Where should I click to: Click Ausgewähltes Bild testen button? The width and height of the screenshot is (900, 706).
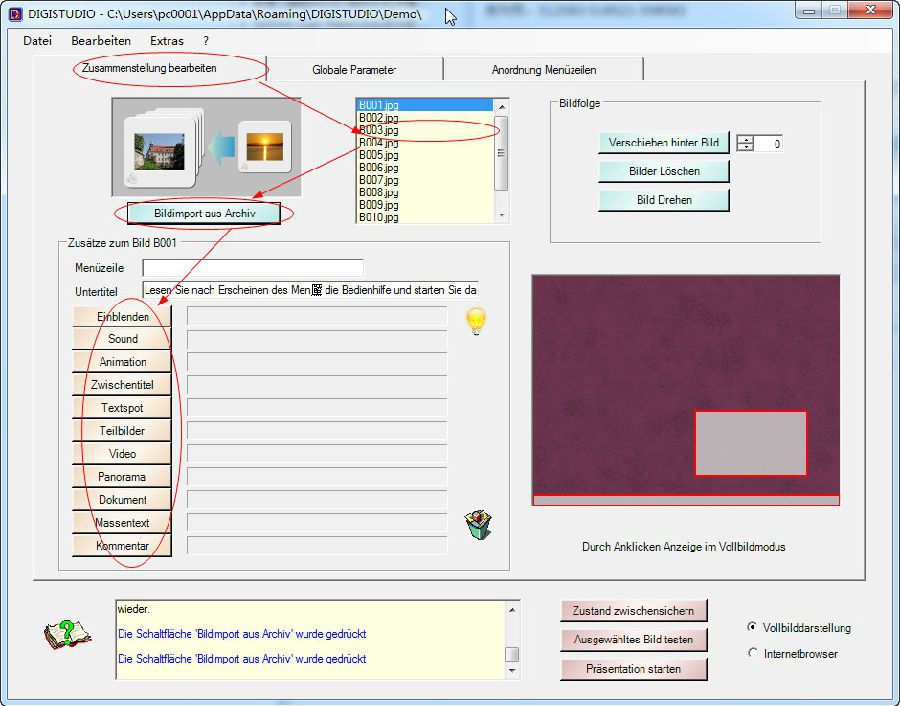pos(634,639)
